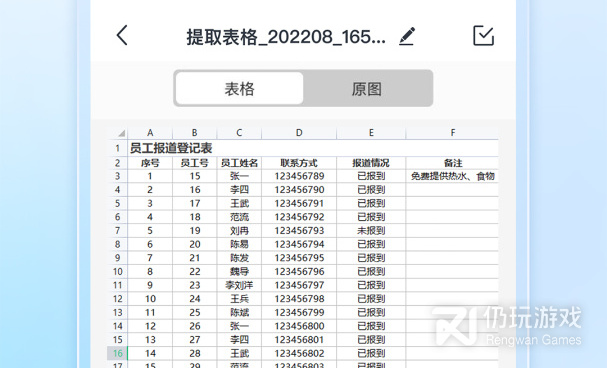Click the 序号 header cell
Viewport: 607px width, 368px height.
(x=150, y=163)
